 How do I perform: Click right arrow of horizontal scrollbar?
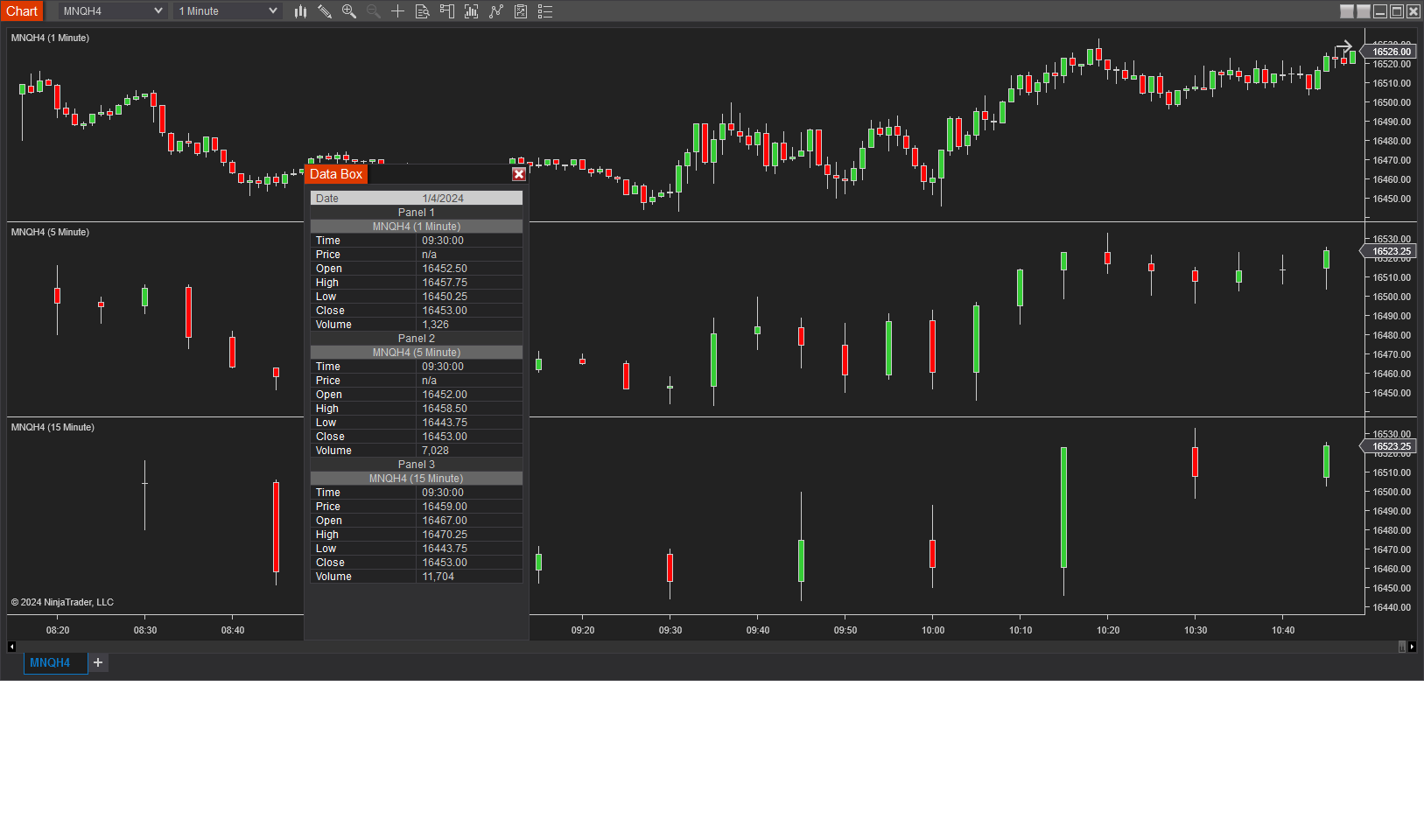[1412, 647]
